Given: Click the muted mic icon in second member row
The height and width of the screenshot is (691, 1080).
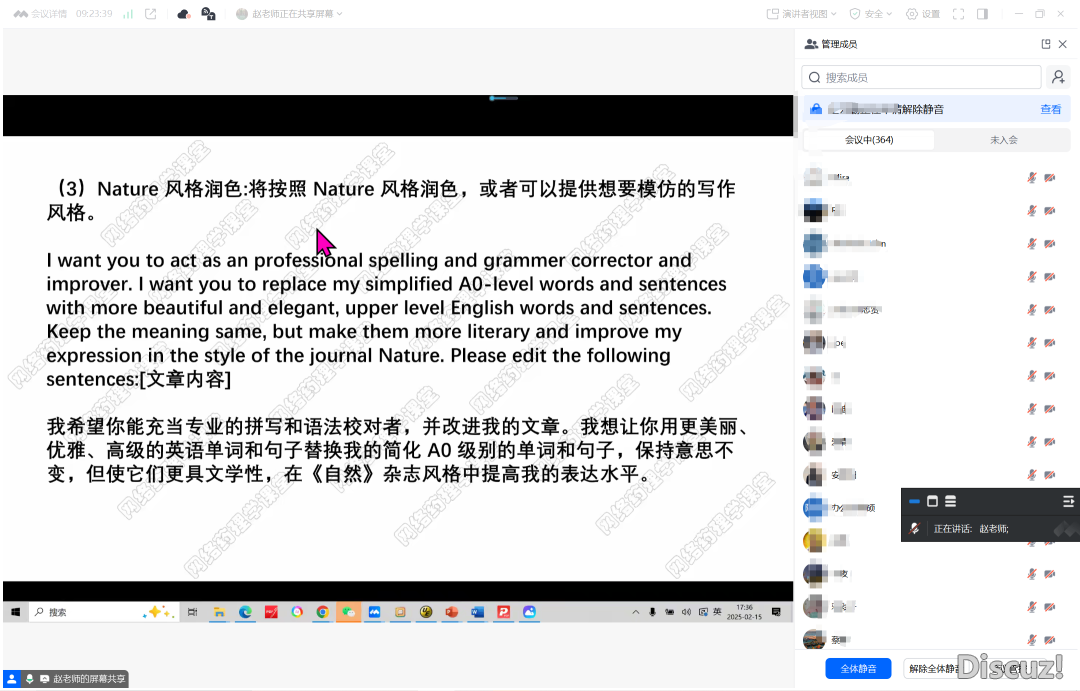Looking at the screenshot, I should pos(1032,210).
